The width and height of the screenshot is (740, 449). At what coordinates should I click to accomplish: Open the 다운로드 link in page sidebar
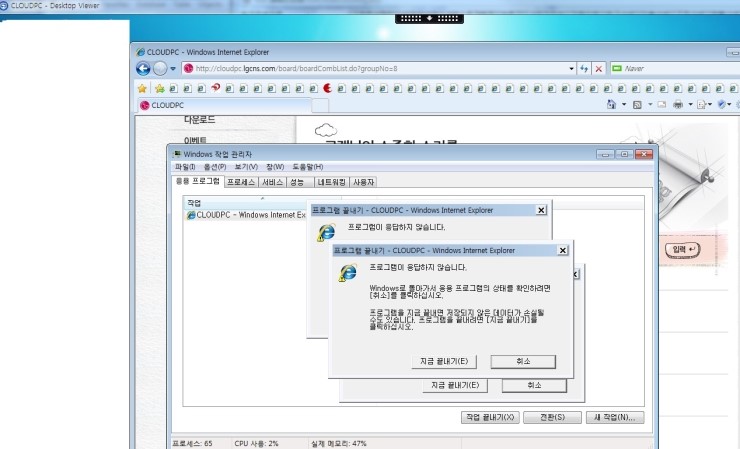point(200,120)
